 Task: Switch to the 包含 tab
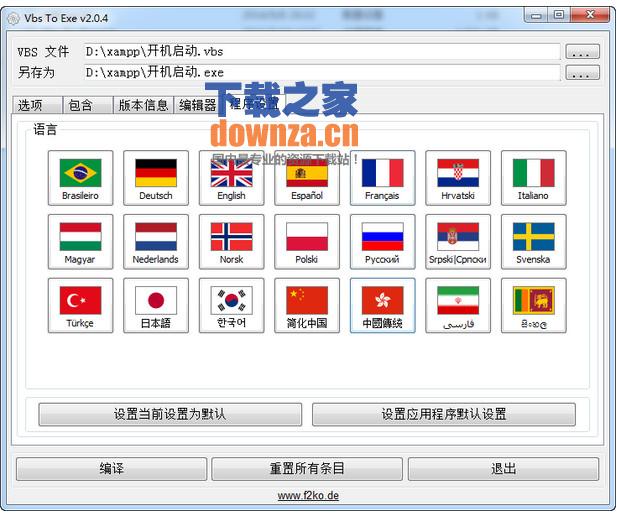click(x=88, y=105)
